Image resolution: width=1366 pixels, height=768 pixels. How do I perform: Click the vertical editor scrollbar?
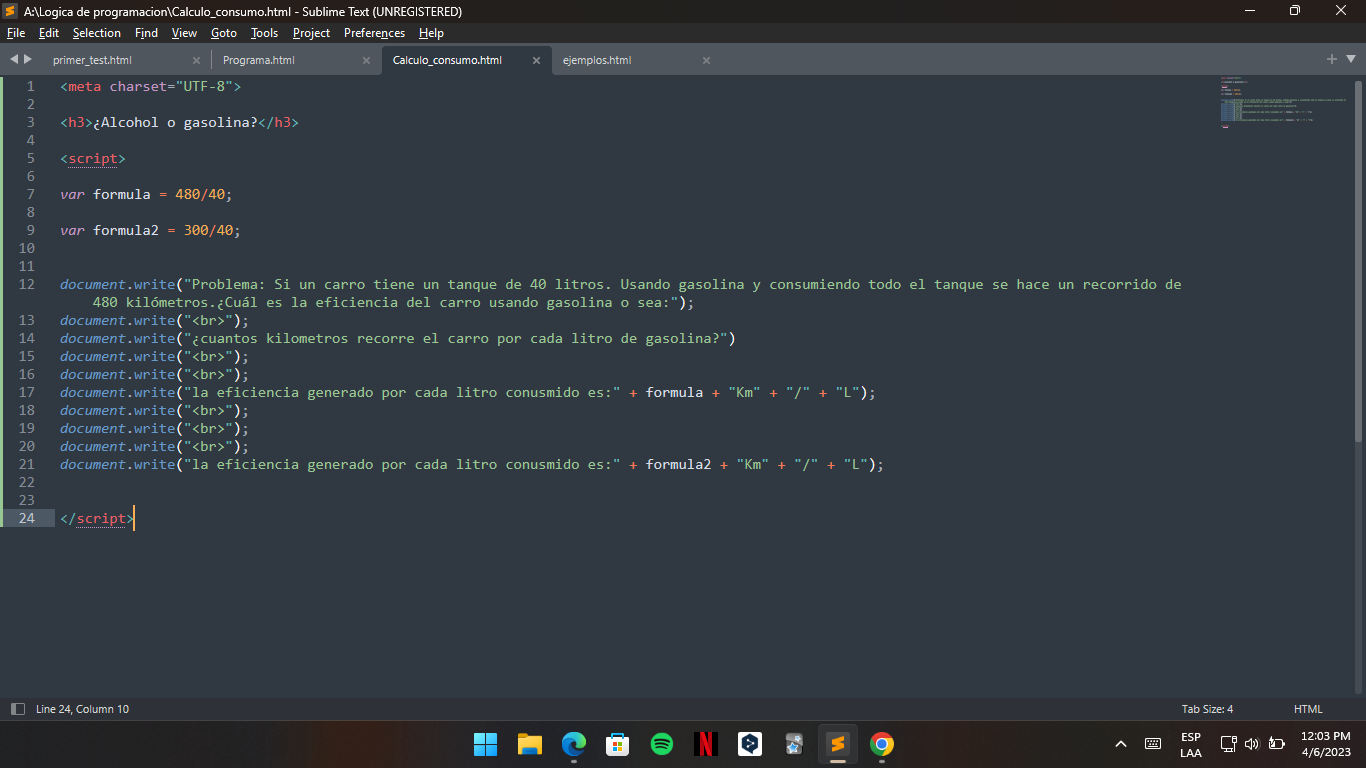click(x=1358, y=260)
